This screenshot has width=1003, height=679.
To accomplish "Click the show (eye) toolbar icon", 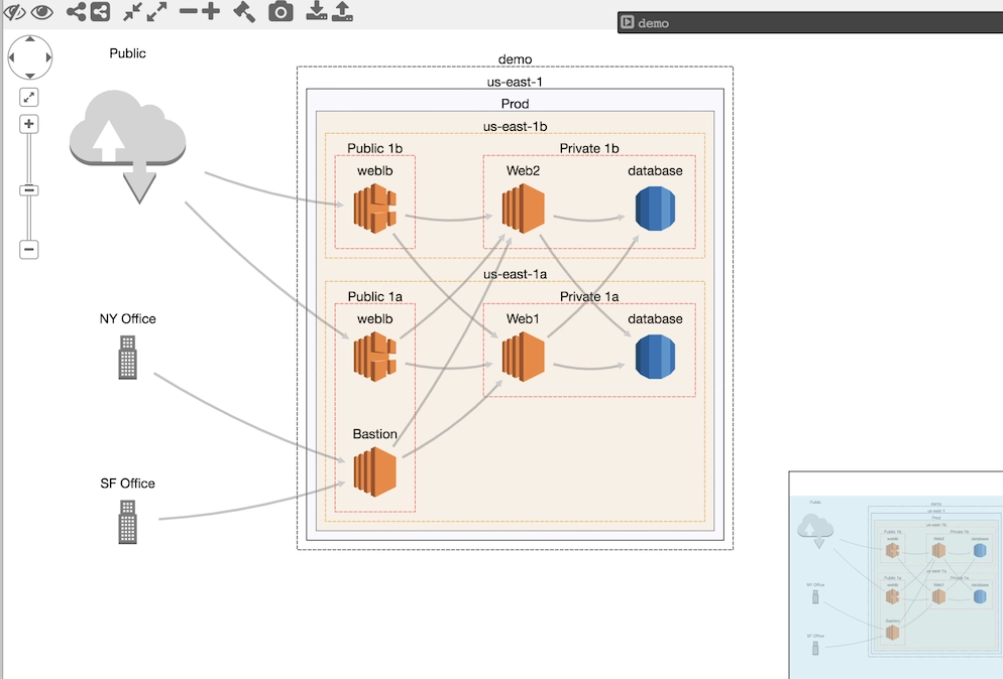I will pyautogui.click(x=42, y=12).
